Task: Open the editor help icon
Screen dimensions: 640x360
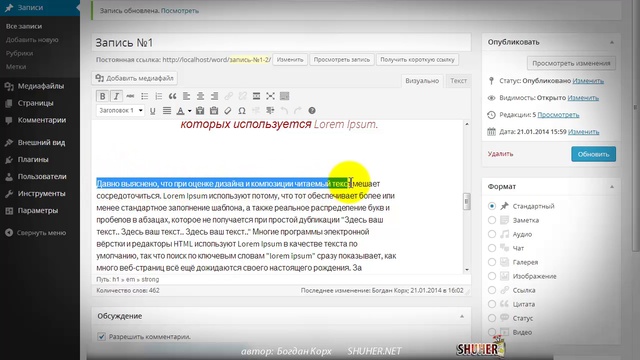Action: click(x=312, y=111)
